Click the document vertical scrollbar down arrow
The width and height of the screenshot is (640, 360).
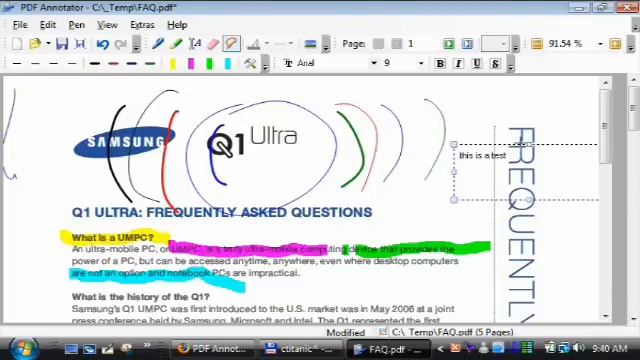(x=606, y=316)
